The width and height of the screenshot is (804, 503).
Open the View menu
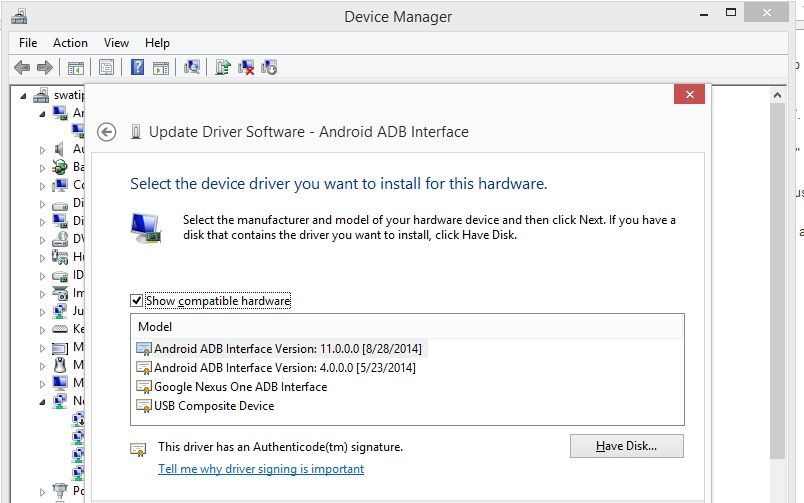point(116,43)
